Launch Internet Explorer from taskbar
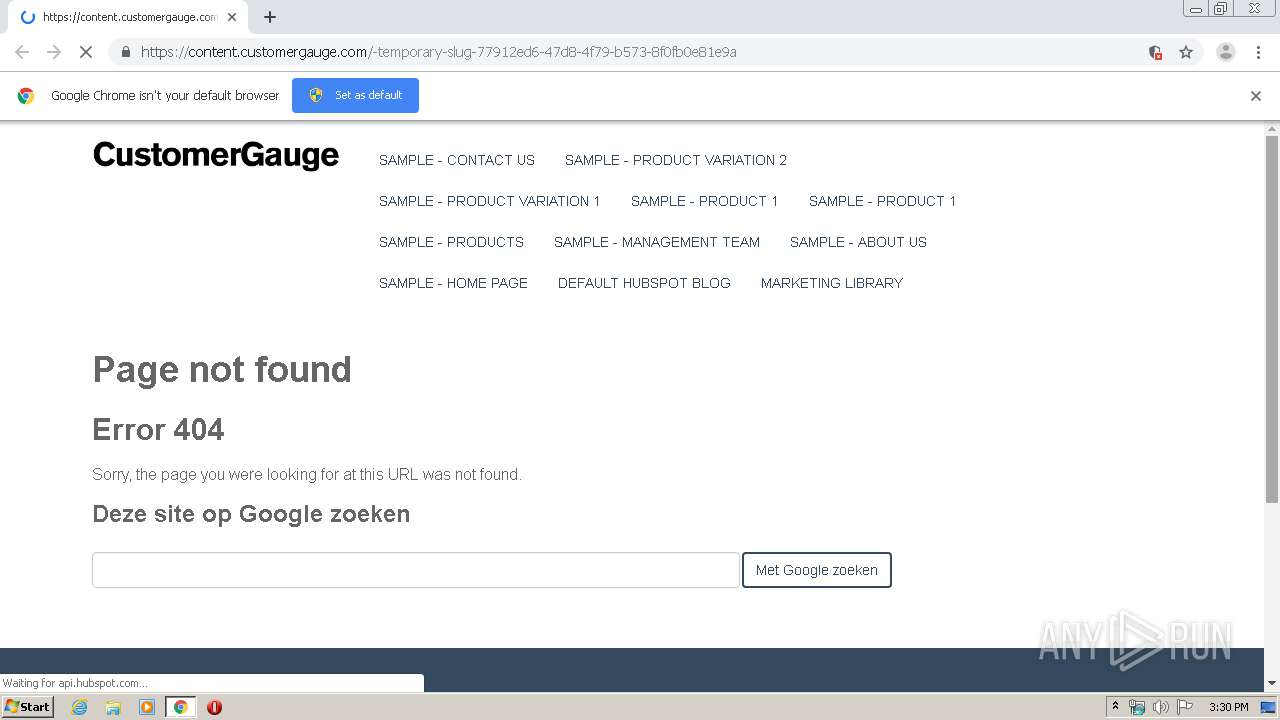1280x720 pixels. tap(80, 707)
